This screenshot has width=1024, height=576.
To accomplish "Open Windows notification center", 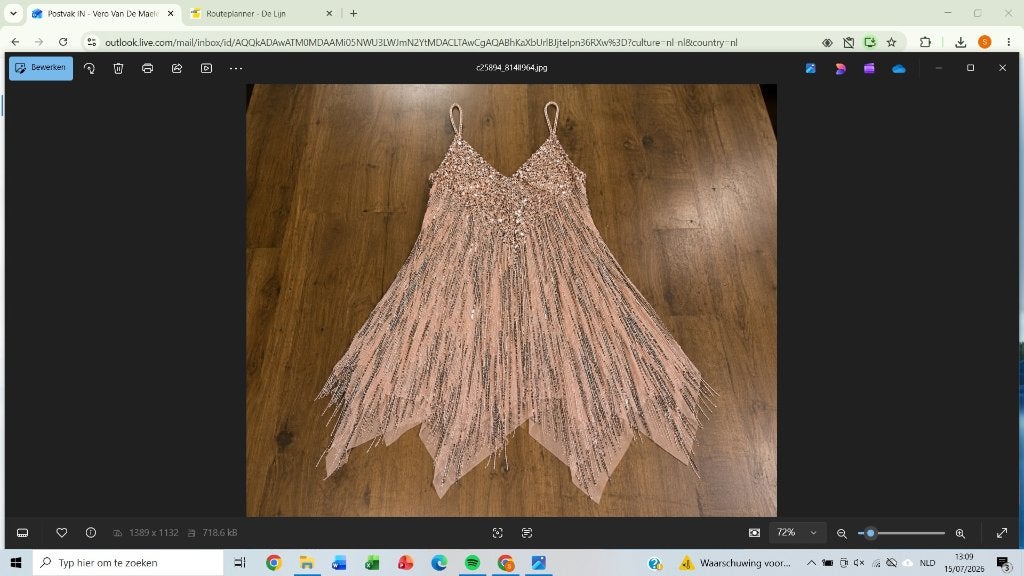I will point(1004,562).
